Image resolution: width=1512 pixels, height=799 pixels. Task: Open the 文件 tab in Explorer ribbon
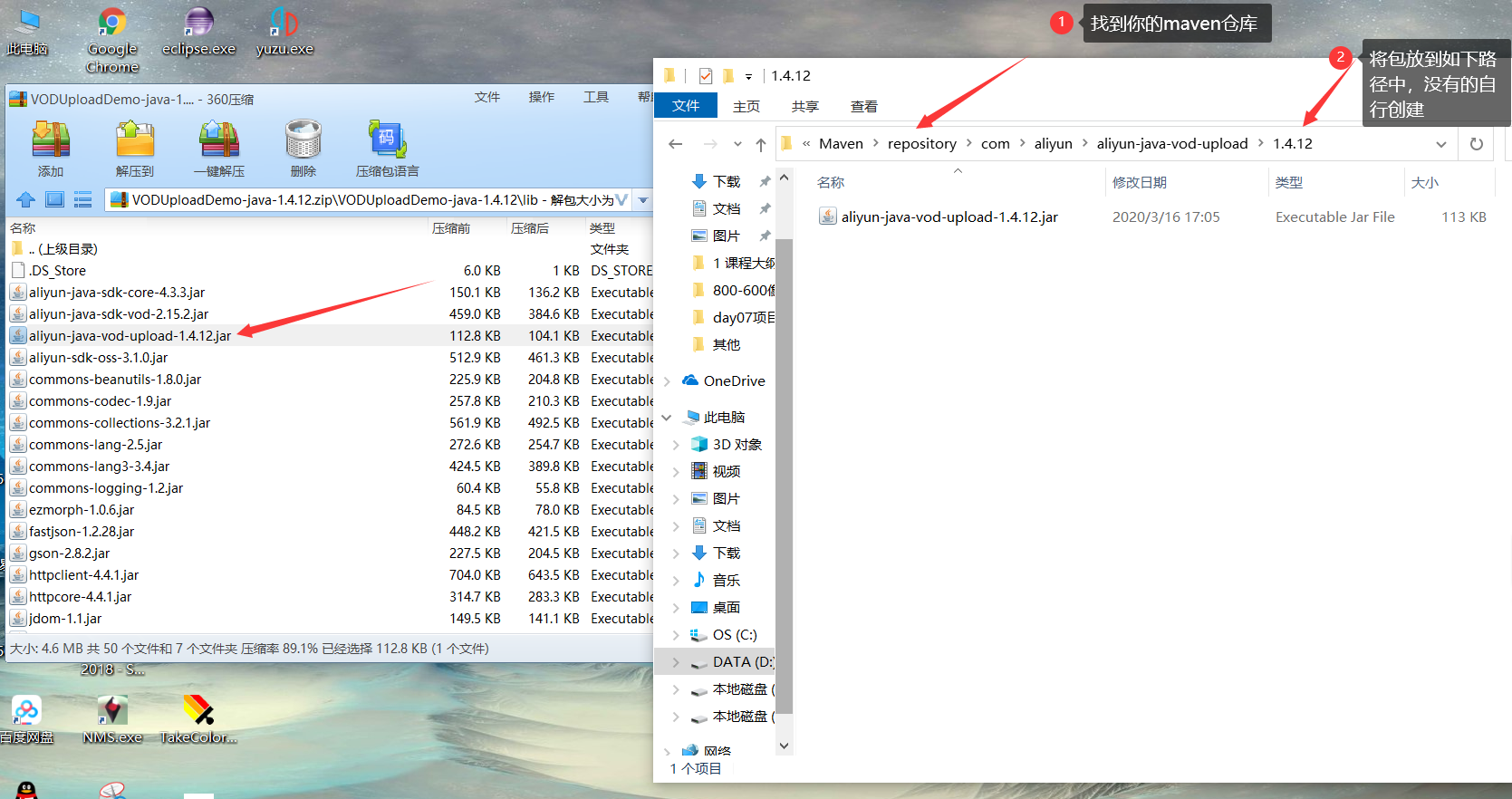(686, 106)
